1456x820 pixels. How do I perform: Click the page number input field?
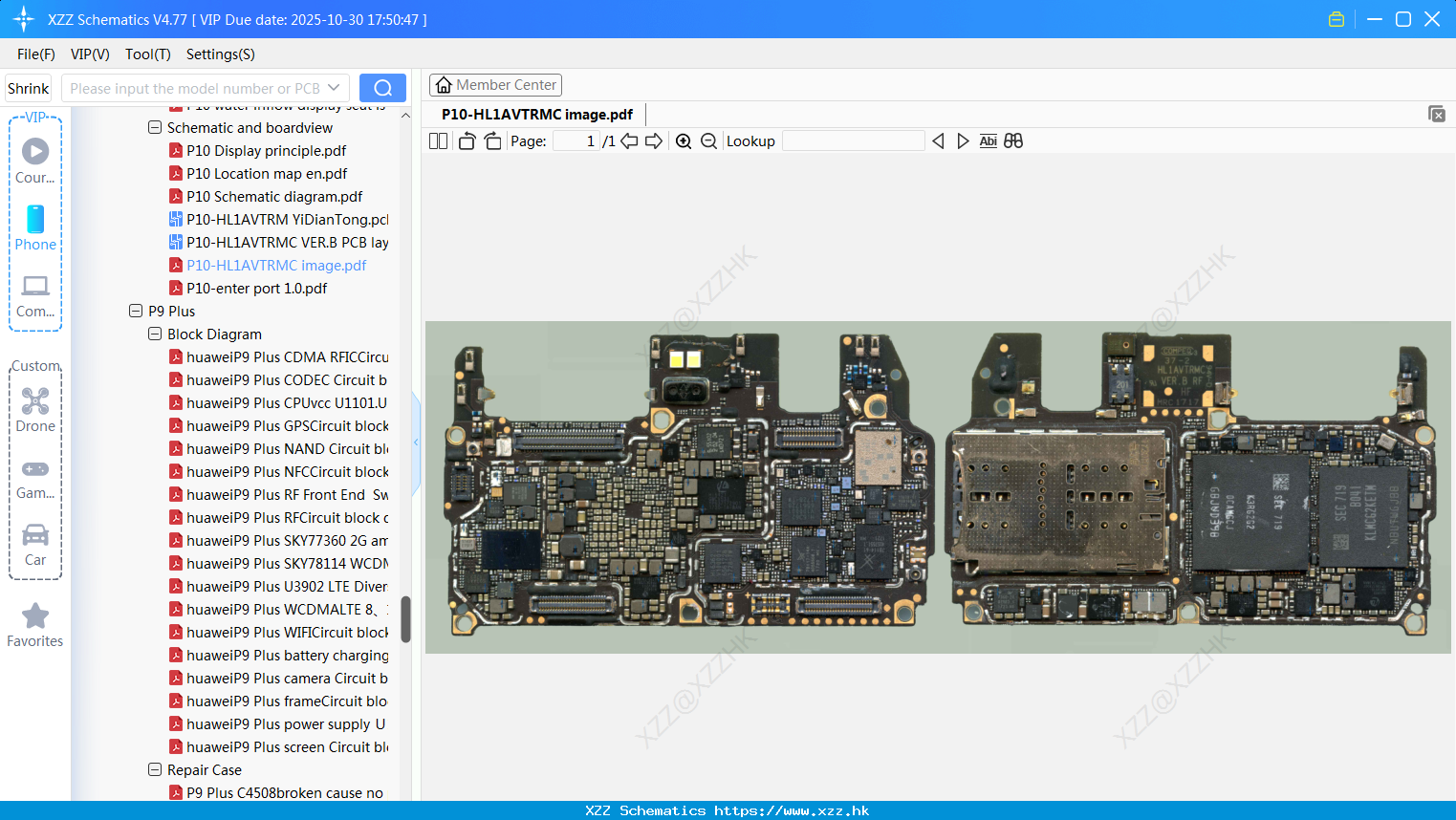click(x=575, y=140)
